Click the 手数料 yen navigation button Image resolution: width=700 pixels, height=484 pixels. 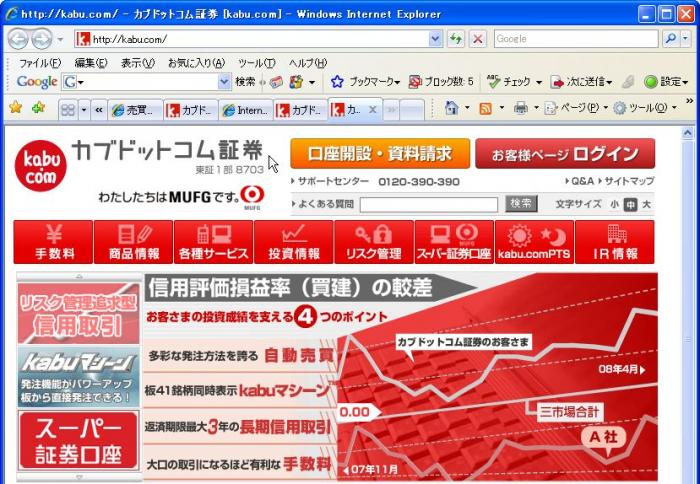(53, 242)
